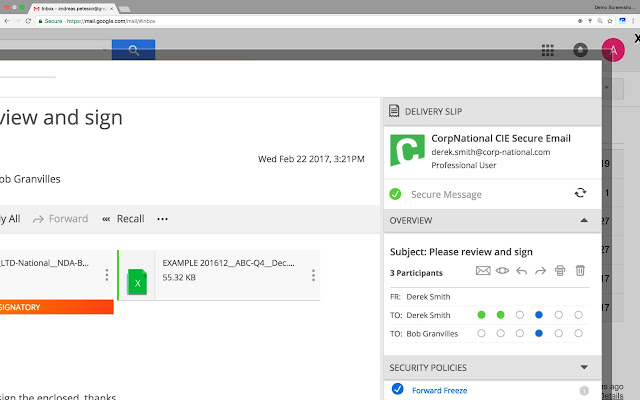Open the three-dot more actions menu after Recall
Screen dimensions: 640x400
pyautogui.click(x=162, y=219)
